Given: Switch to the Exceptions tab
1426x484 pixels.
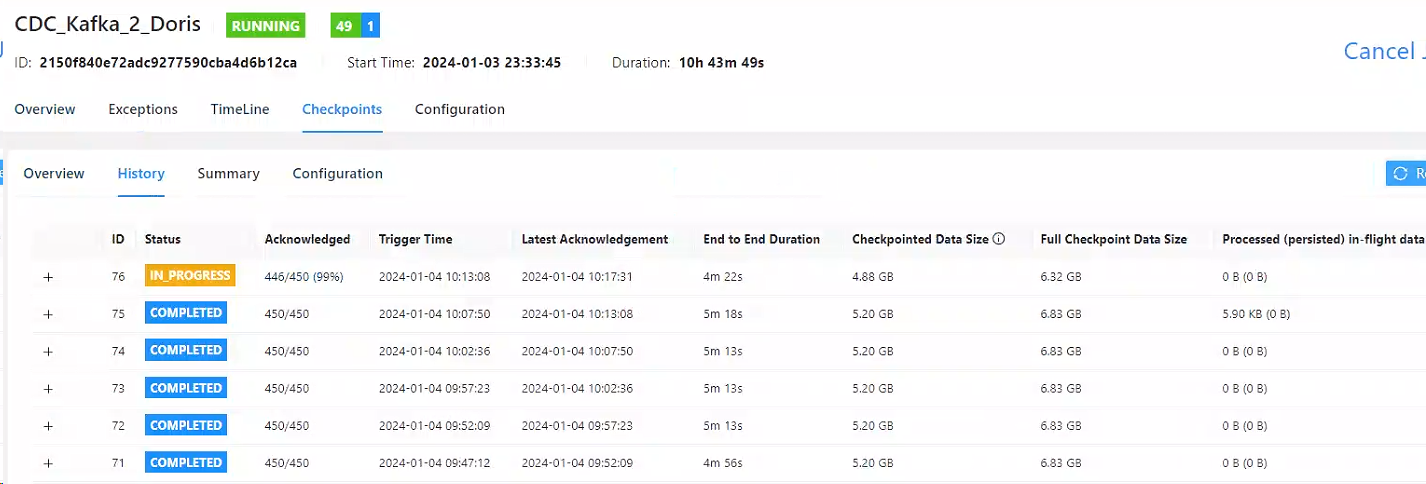Looking at the screenshot, I should coord(143,109).
